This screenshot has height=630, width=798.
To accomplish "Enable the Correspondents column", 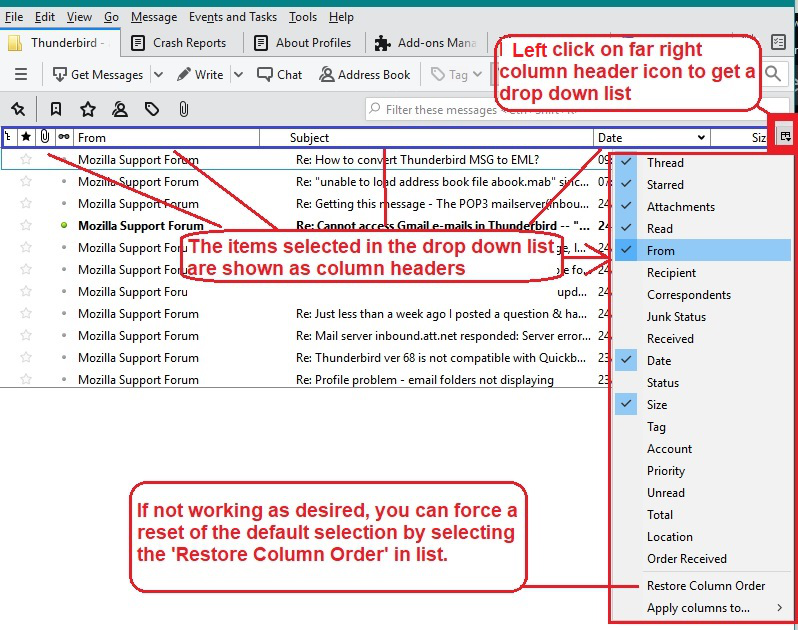I will [703, 295].
